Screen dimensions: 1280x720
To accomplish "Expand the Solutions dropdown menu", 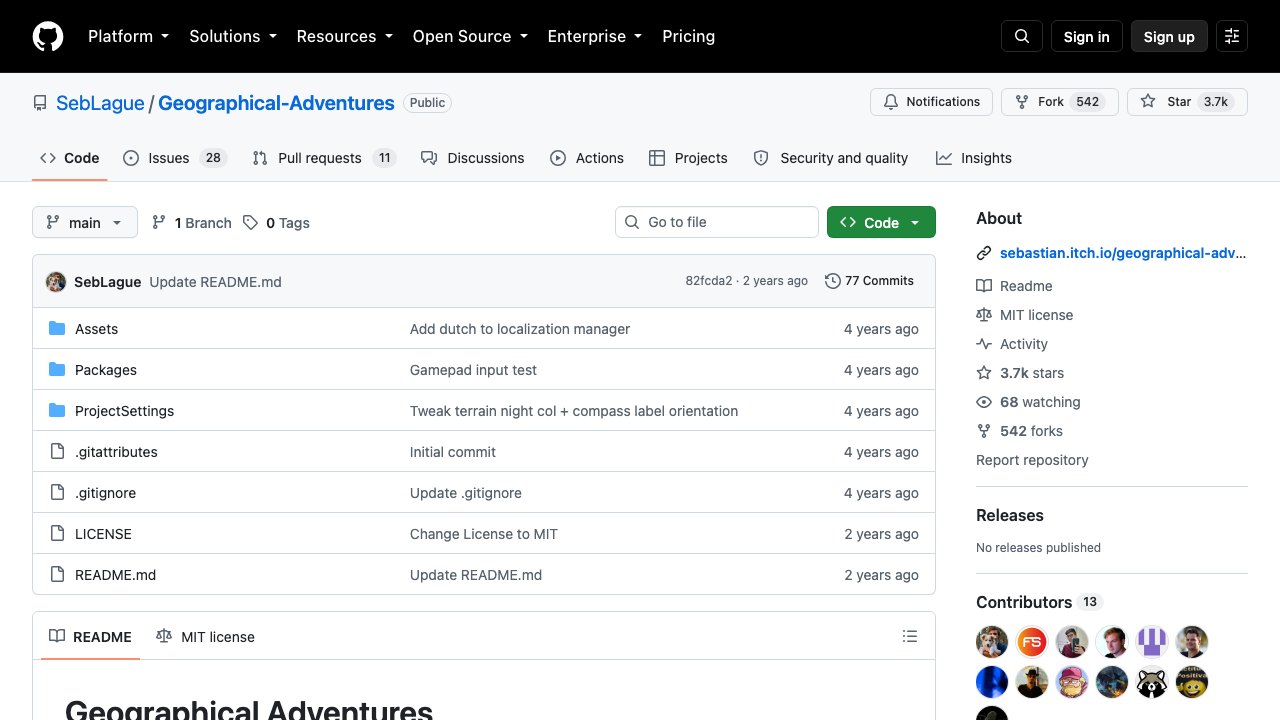I will tap(232, 36).
